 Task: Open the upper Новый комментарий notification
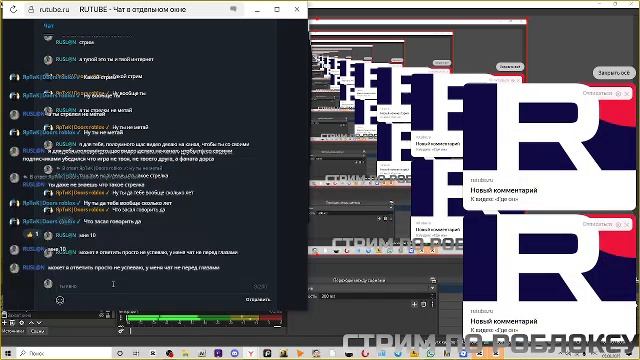pos(549,147)
